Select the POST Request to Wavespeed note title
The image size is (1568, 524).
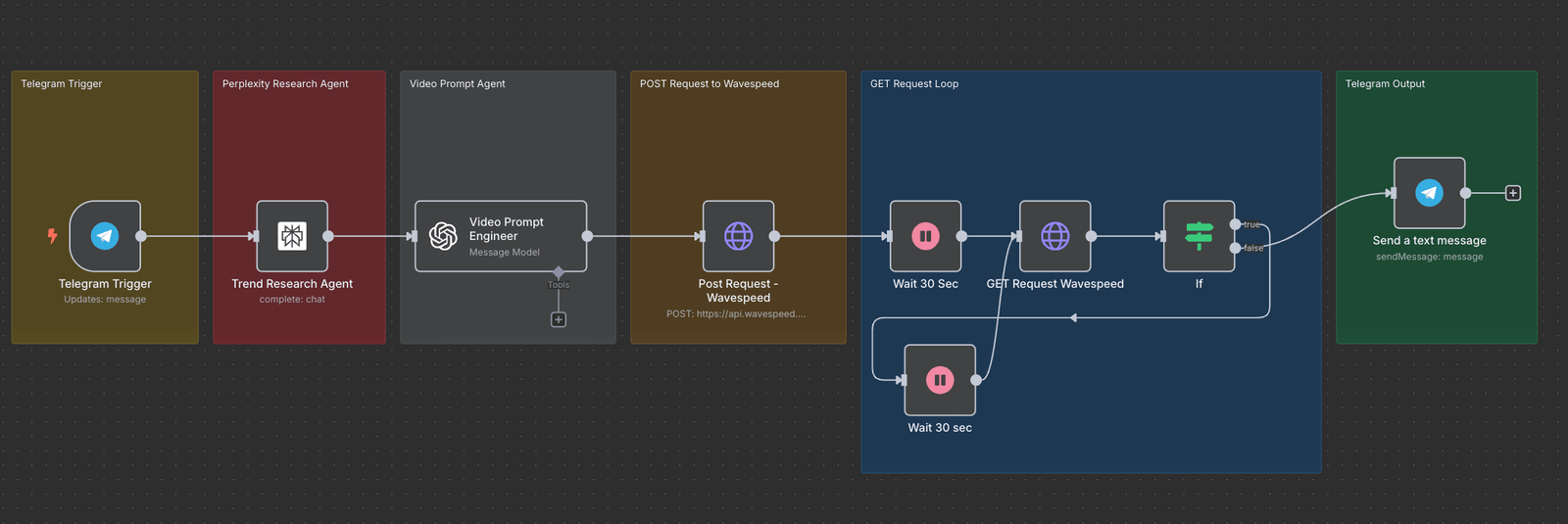(x=710, y=84)
